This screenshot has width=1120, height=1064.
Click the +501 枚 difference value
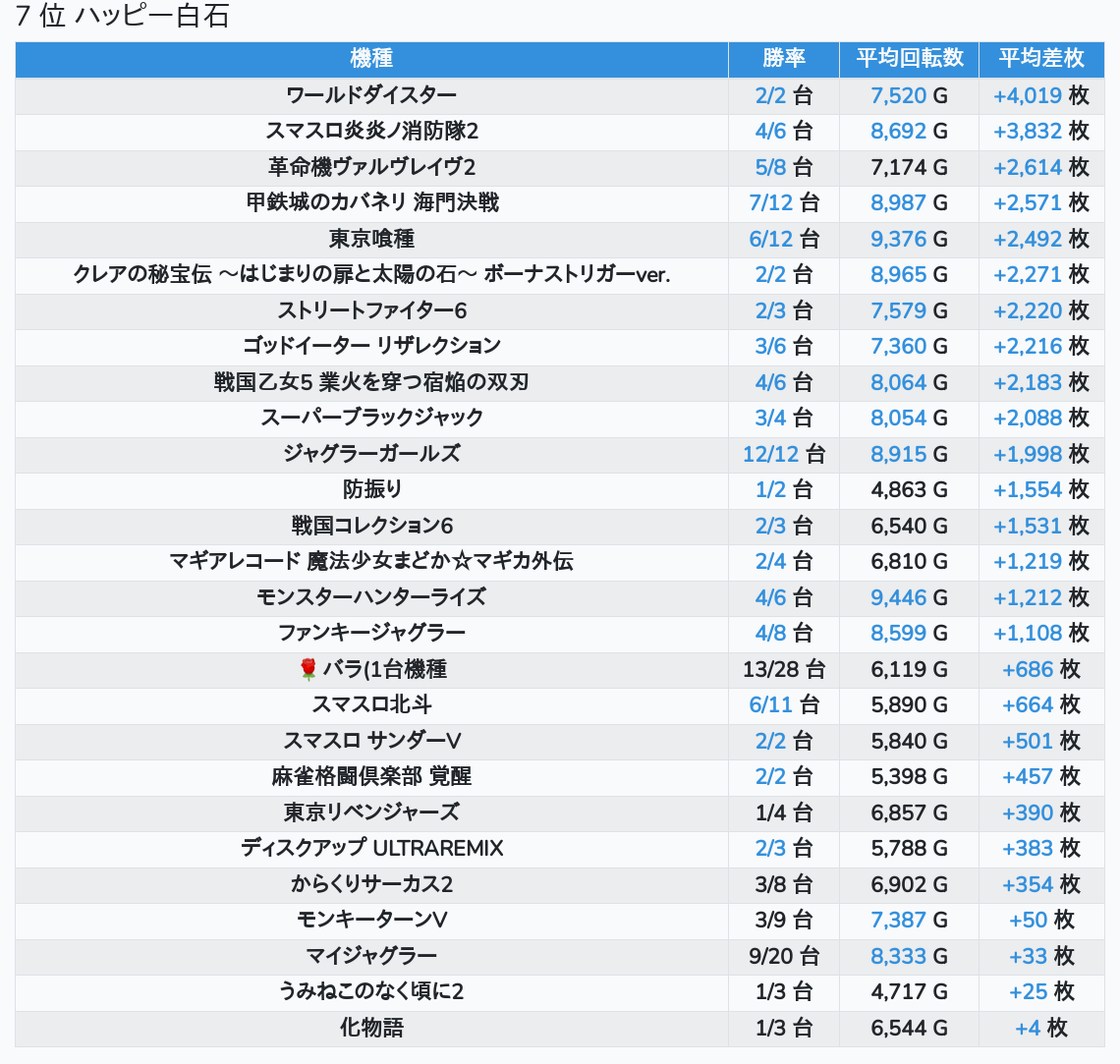tap(1041, 741)
